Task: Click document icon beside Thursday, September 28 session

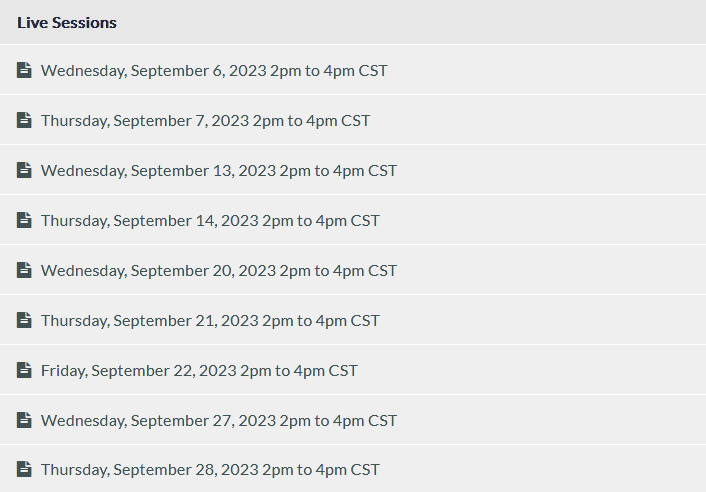Action: coord(24,469)
